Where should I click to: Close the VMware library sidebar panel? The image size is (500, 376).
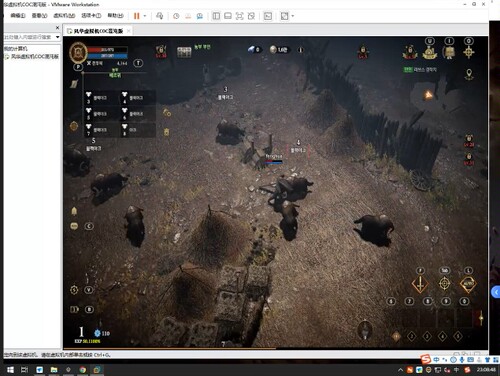click(57, 28)
